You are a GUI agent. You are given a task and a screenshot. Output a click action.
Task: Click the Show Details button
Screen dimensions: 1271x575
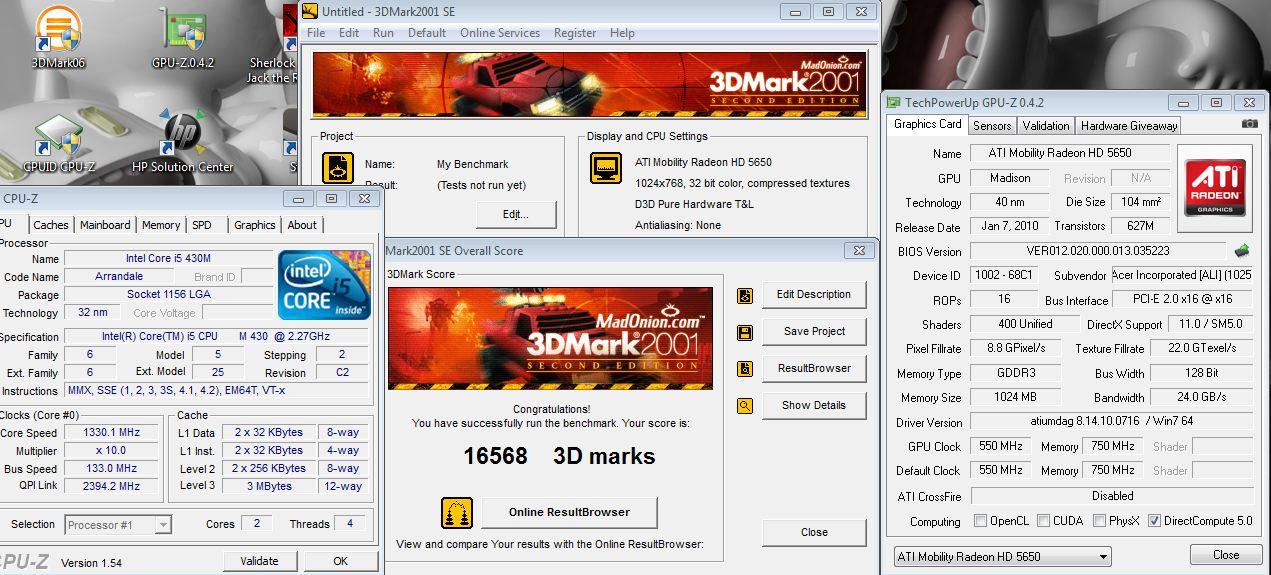(x=814, y=406)
